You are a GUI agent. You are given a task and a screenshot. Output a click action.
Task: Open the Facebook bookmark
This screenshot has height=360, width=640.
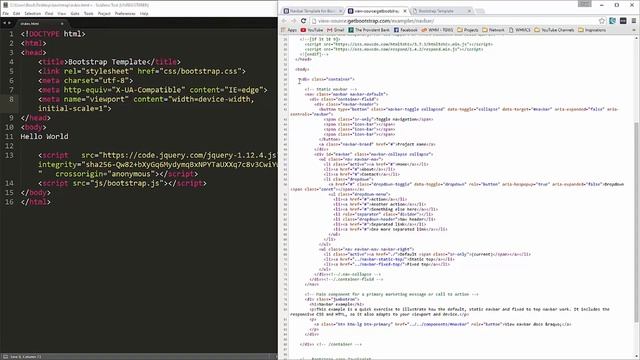(x=405, y=30)
